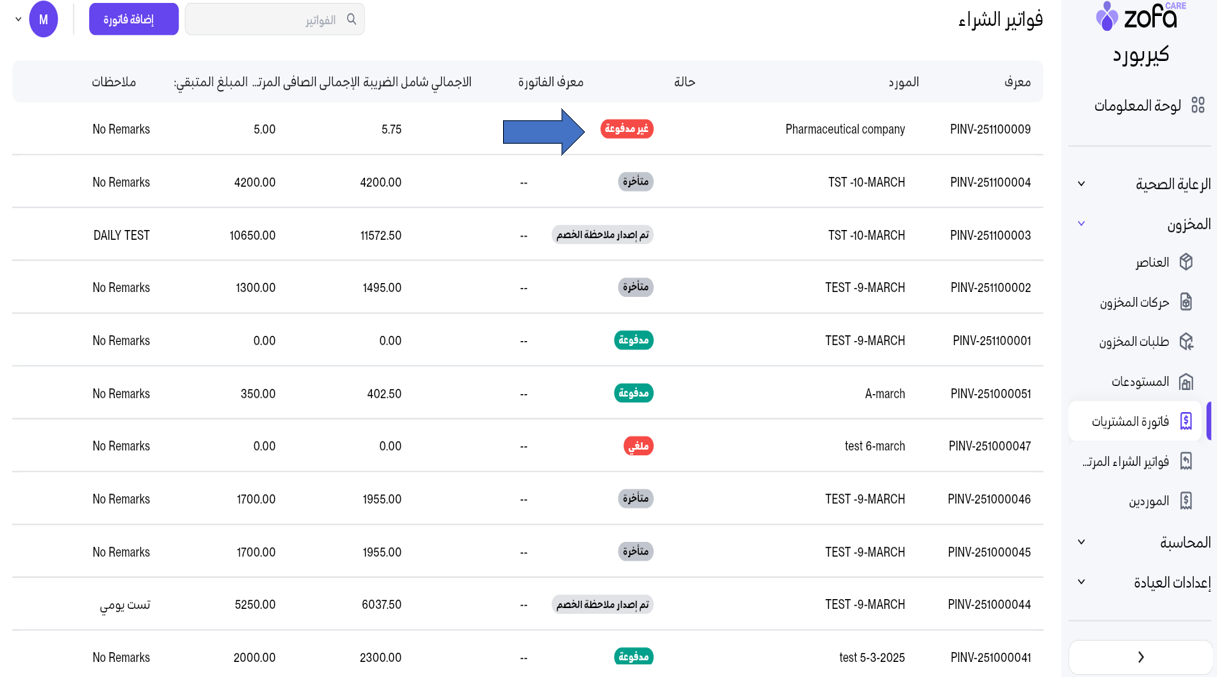Click the الموردين suppliers icon
1217x677 pixels.
click(1186, 501)
